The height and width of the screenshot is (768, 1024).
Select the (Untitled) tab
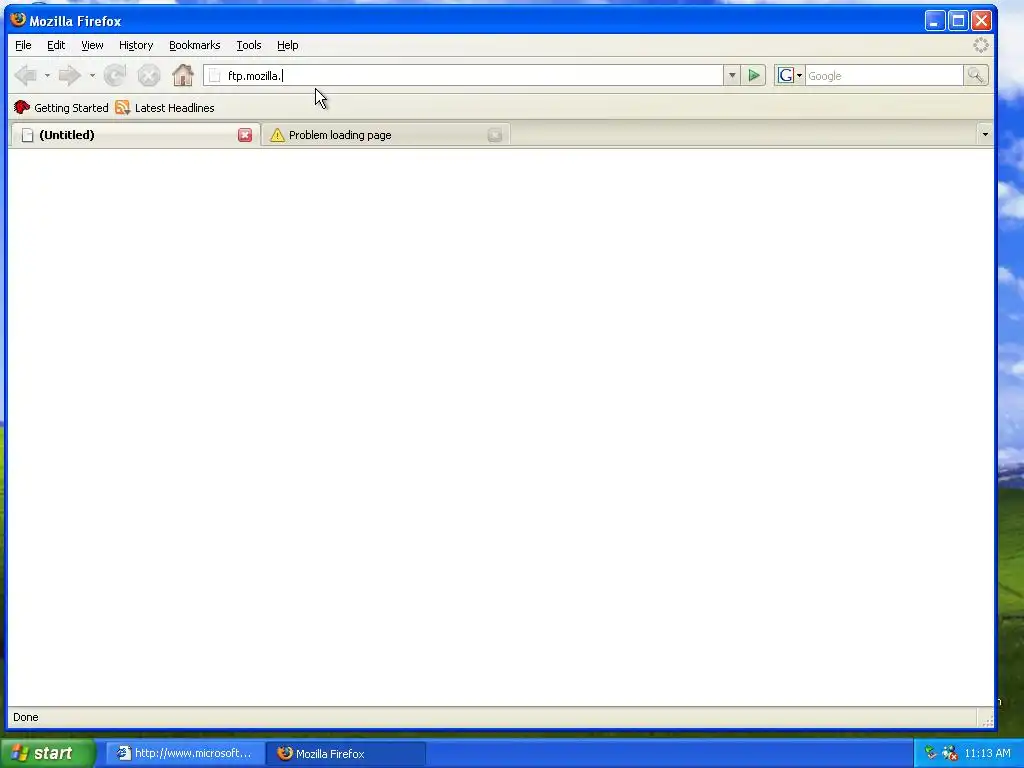(135, 135)
